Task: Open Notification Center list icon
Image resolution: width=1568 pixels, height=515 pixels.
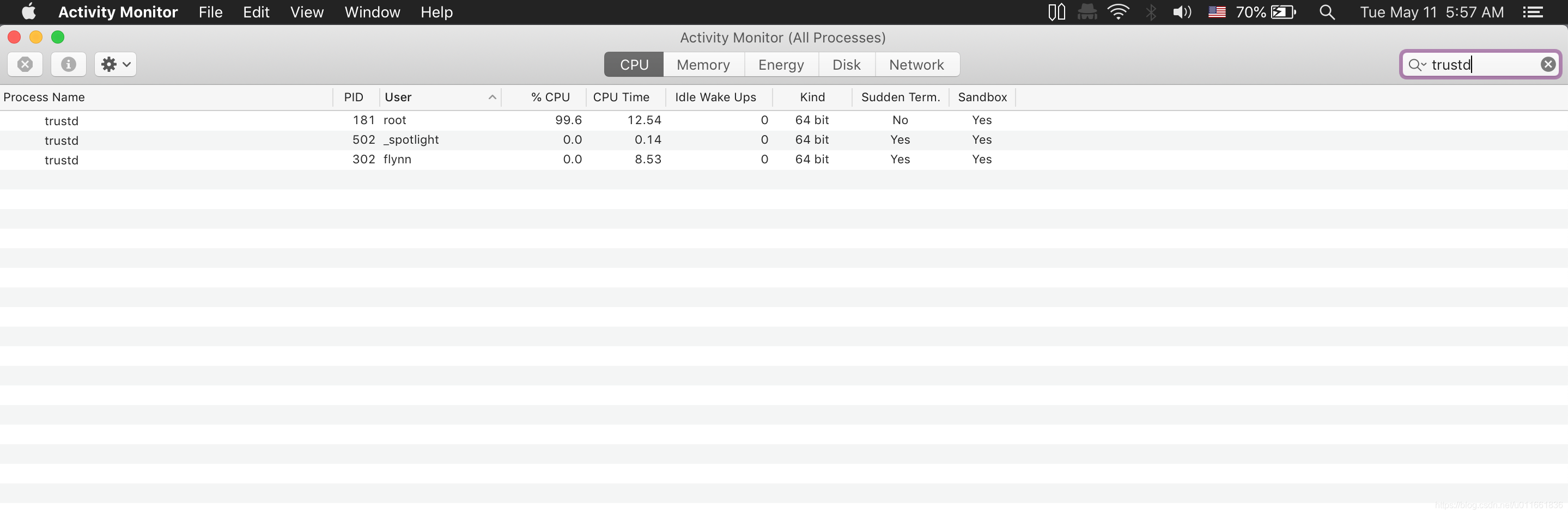Action: tap(1533, 12)
